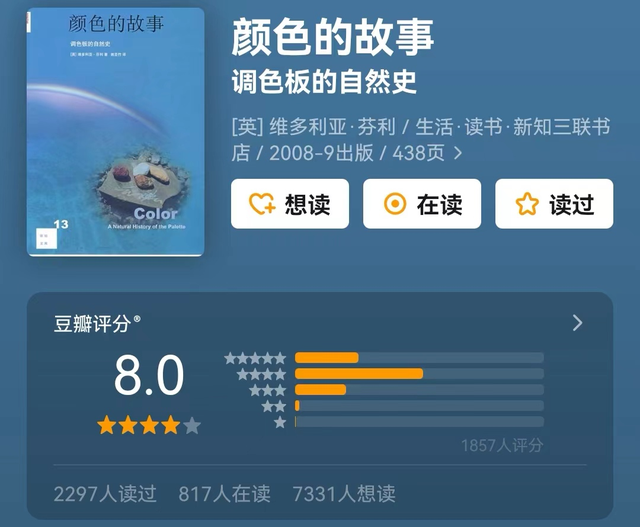Open the 颜色的故事 book cover image
The width and height of the screenshot is (640, 527).
pyautogui.click(x=116, y=132)
